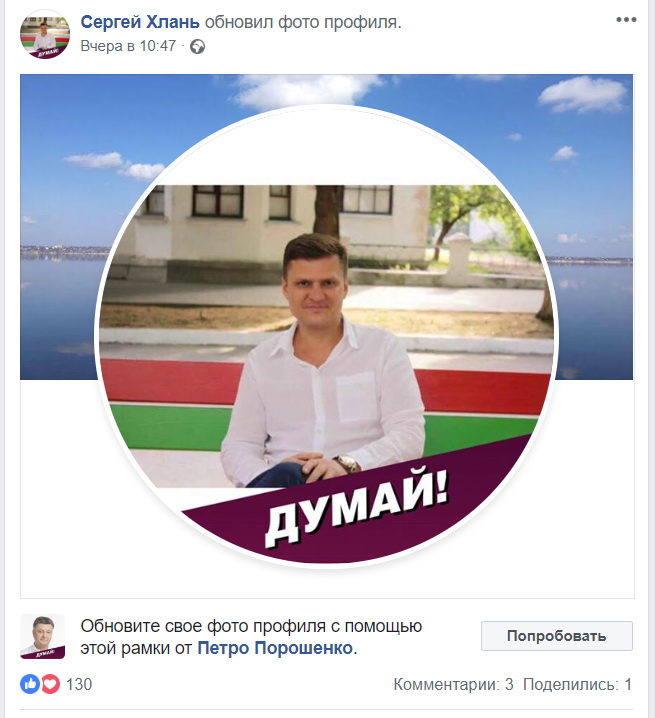
Task: Click the white cloud on the cover's right
Action: tap(583, 95)
